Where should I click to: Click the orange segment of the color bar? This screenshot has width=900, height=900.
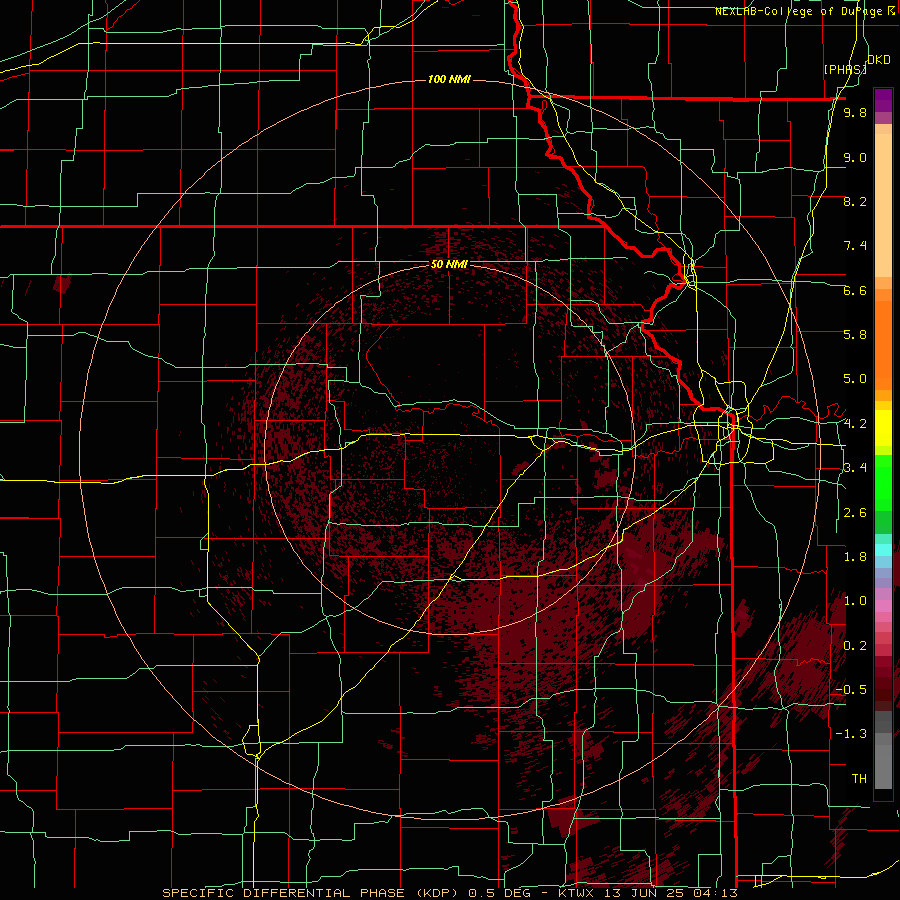883,344
